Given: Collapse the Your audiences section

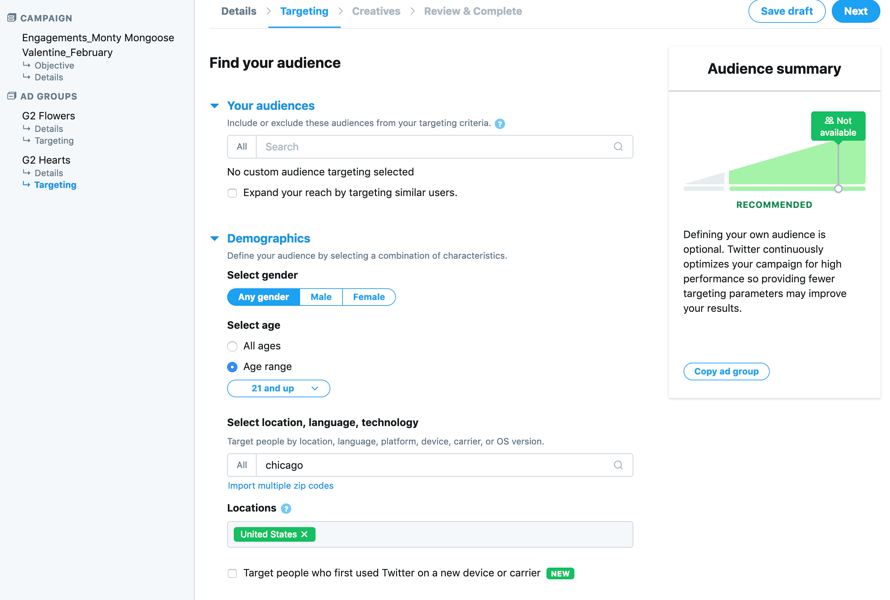Looking at the screenshot, I should click(215, 106).
